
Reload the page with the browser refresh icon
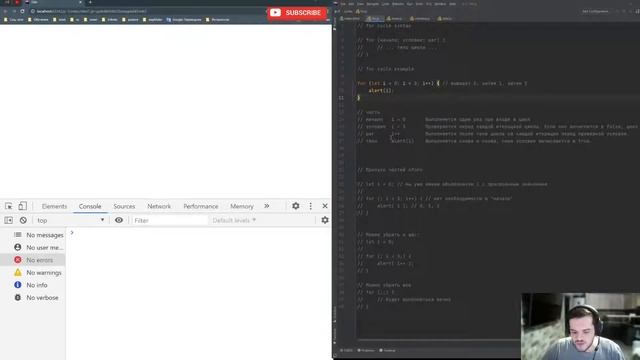coord(22,11)
